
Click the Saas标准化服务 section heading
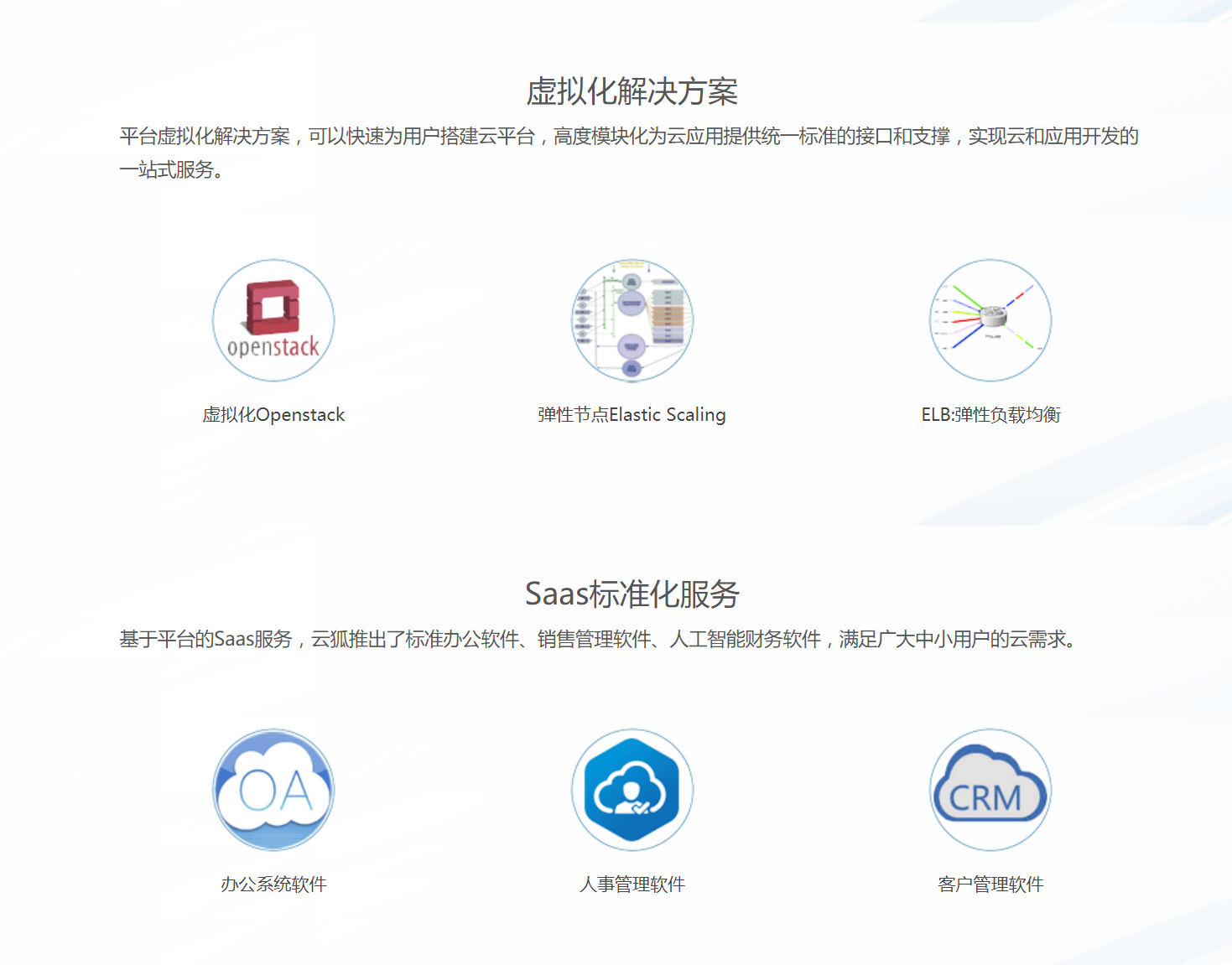click(x=632, y=594)
